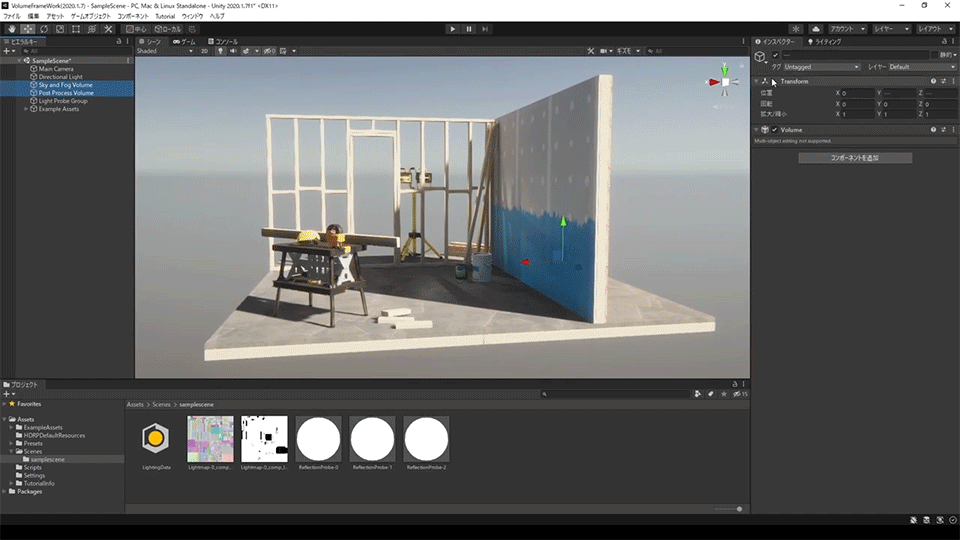Screen dimensions: 960x540
Task: Switch to the ライティング tab
Action: pos(826,42)
